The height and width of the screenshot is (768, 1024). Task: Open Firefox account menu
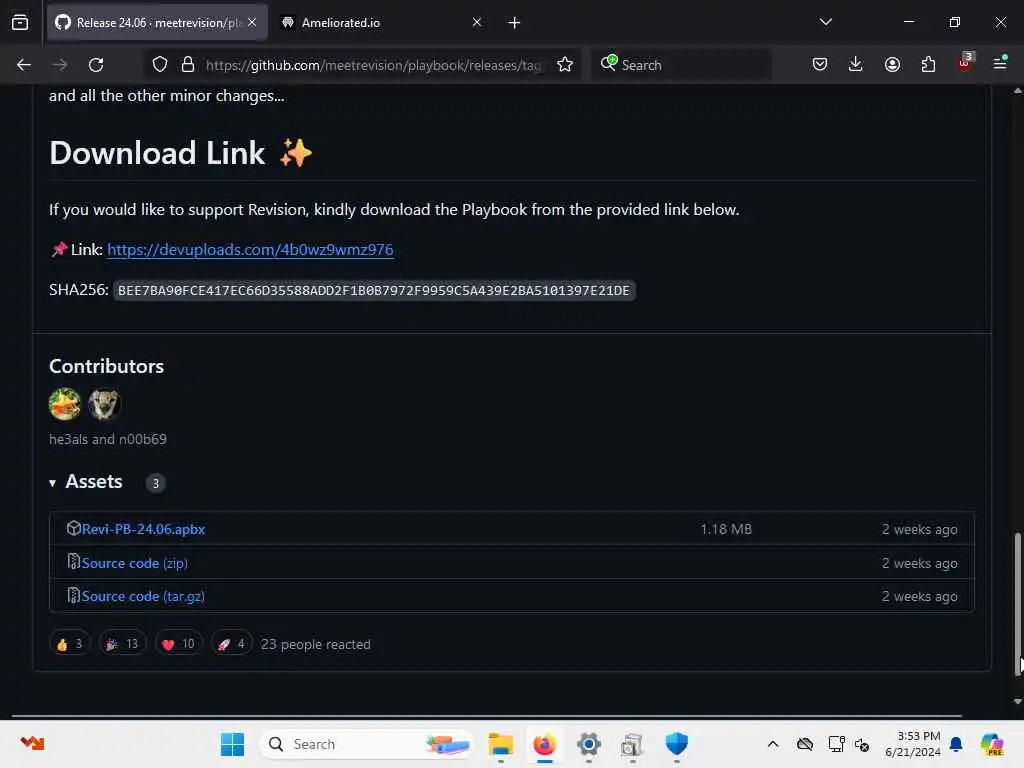(892, 65)
